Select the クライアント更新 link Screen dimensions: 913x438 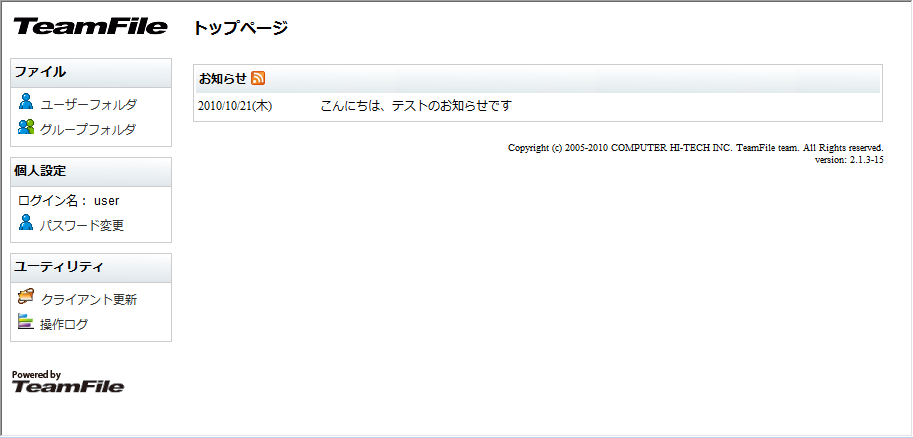coord(88,299)
